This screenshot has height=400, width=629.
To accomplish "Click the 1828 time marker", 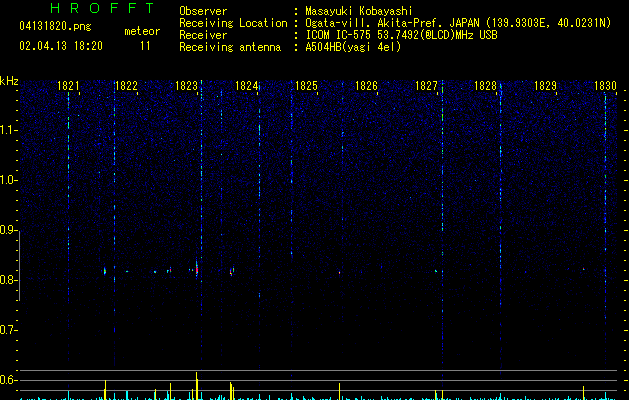I will click(x=485, y=86).
